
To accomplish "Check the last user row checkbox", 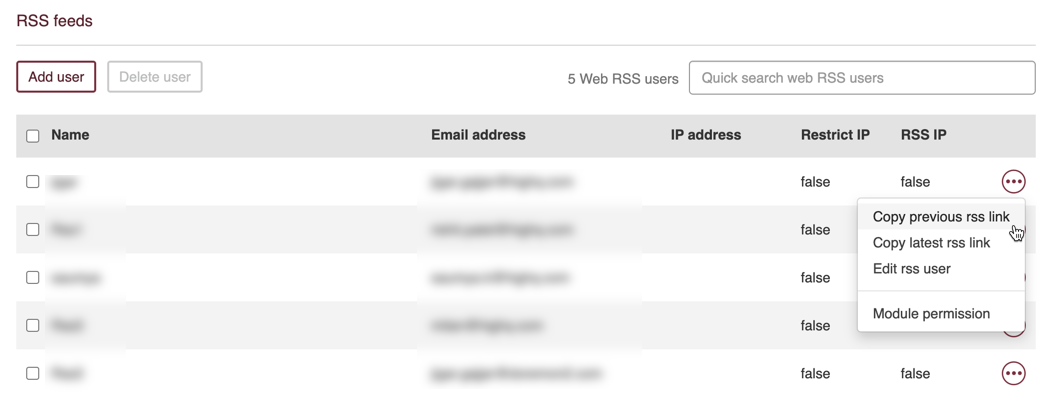I will click(32, 374).
